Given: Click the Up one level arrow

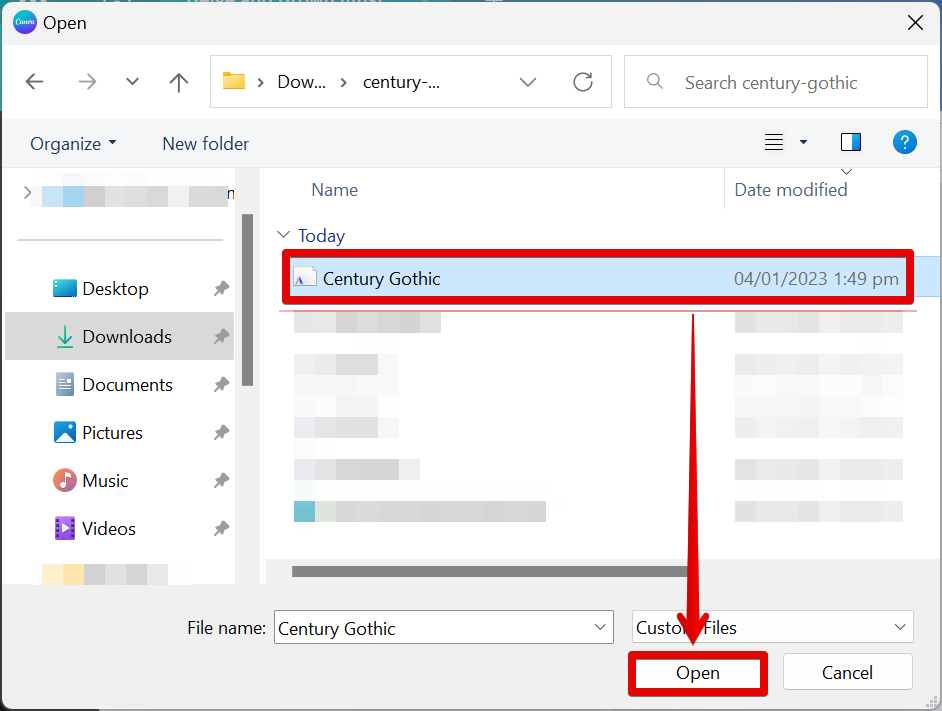Looking at the screenshot, I should (x=179, y=82).
